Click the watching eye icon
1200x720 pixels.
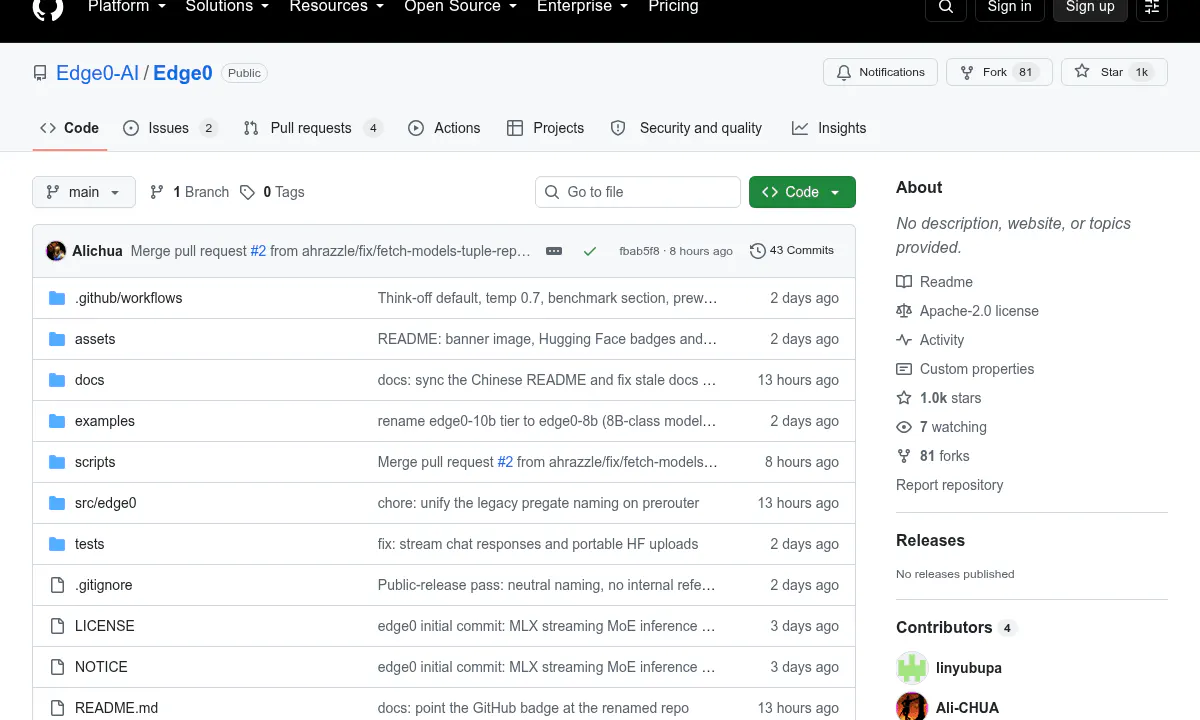(x=904, y=427)
